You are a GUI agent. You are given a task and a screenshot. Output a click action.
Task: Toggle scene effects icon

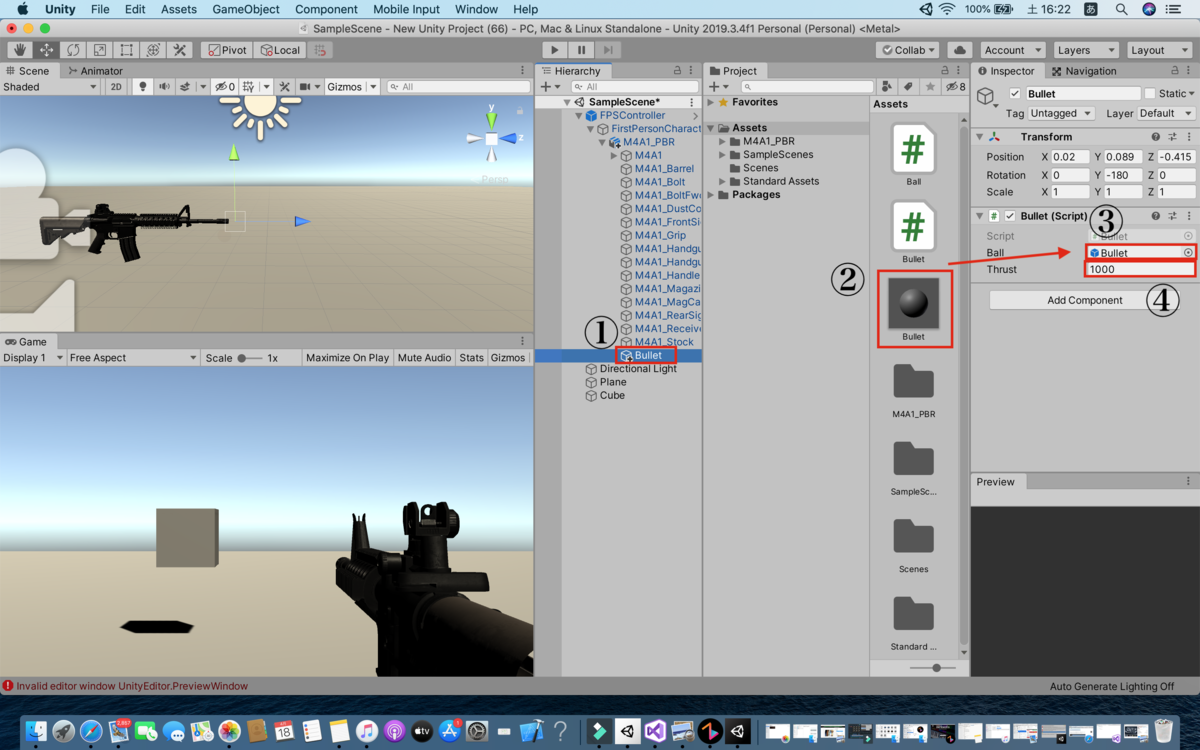click(185, 87)
